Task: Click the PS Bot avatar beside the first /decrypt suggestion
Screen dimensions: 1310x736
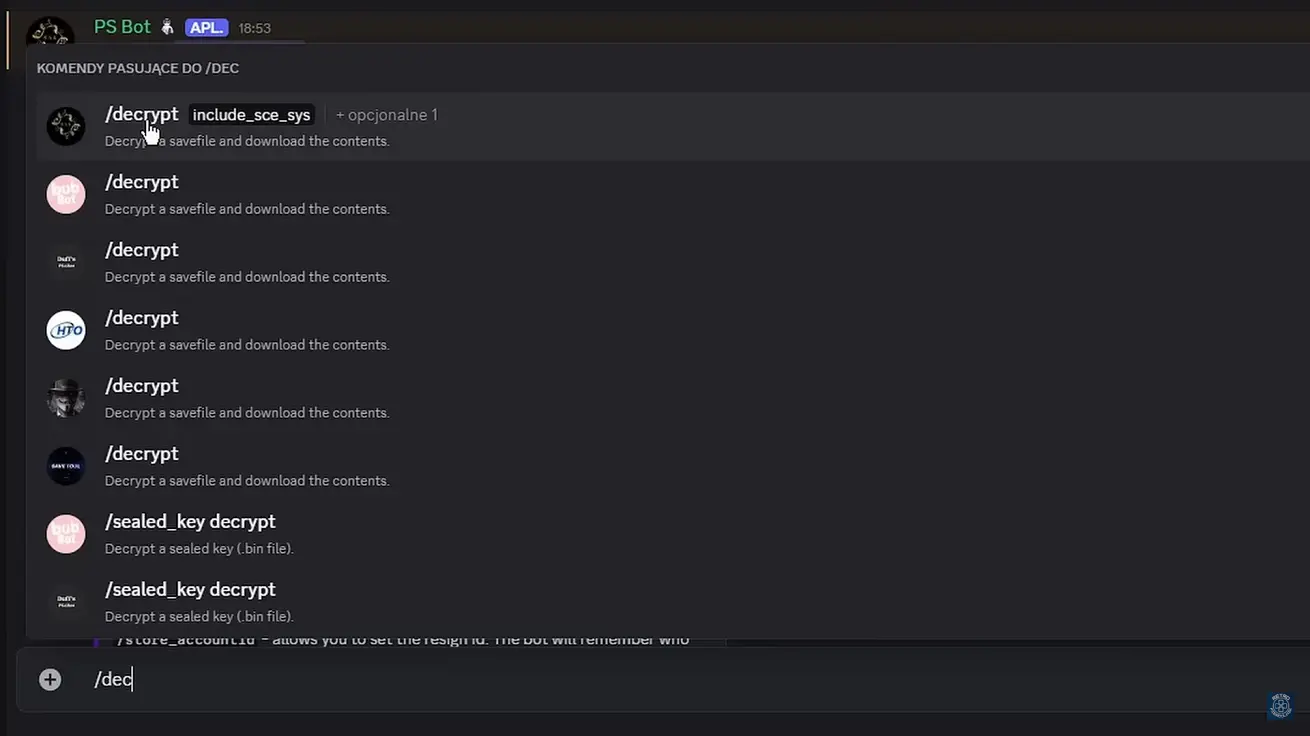Action: click(x=65, y=125)
